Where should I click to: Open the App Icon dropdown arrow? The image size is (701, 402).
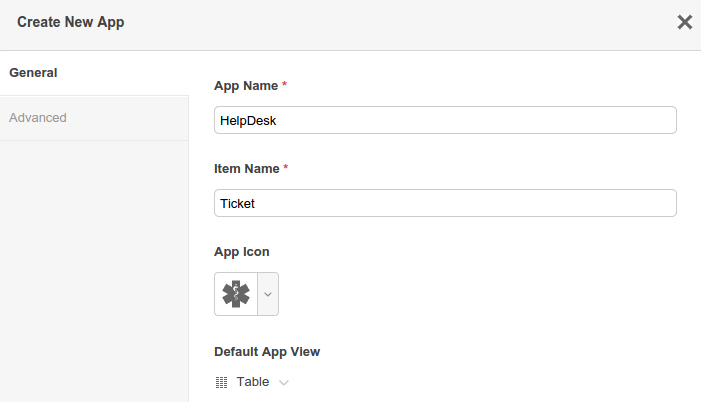[x=268, y=294]
